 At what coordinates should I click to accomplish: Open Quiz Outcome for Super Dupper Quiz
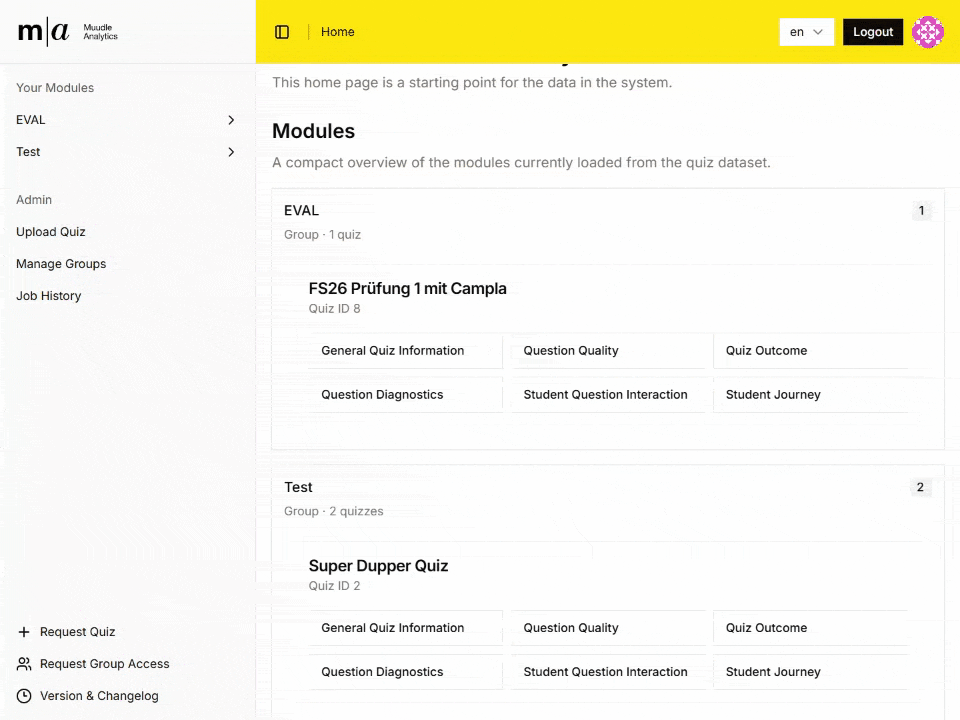(x=811, y=628)
